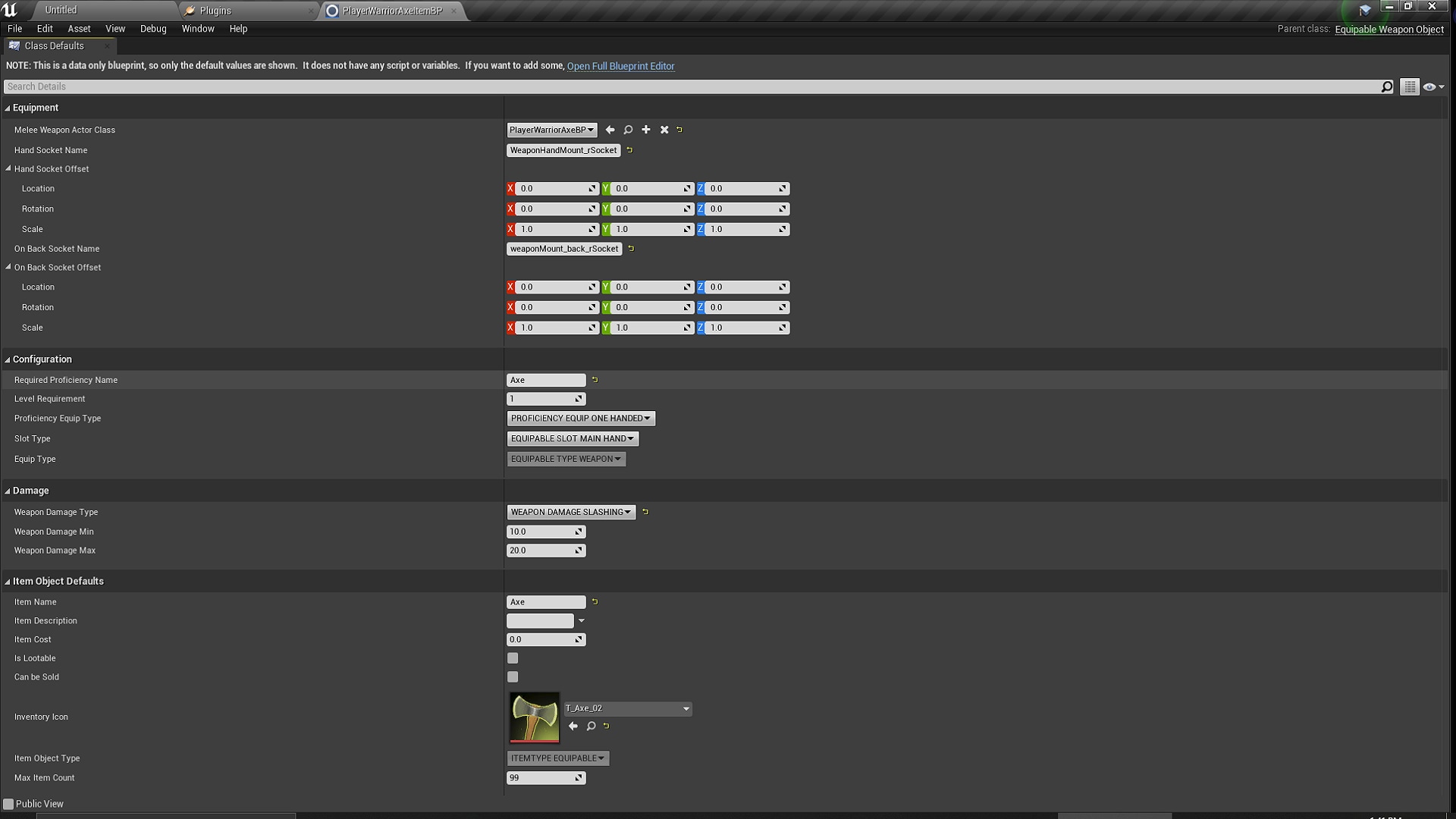Expand the Item Description dropdown arrow
This screenshot has height=819, width=1456.
(x=581, y=620)
